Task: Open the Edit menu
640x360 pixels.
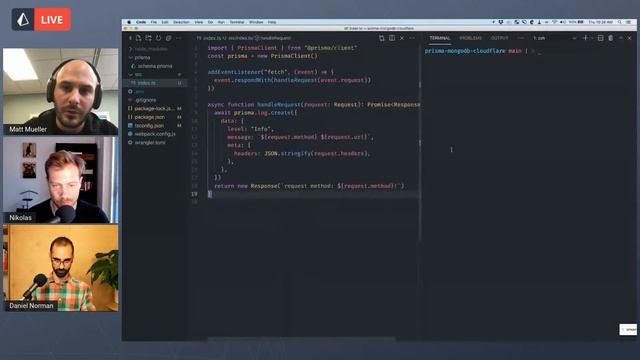Action: [165, 22]
